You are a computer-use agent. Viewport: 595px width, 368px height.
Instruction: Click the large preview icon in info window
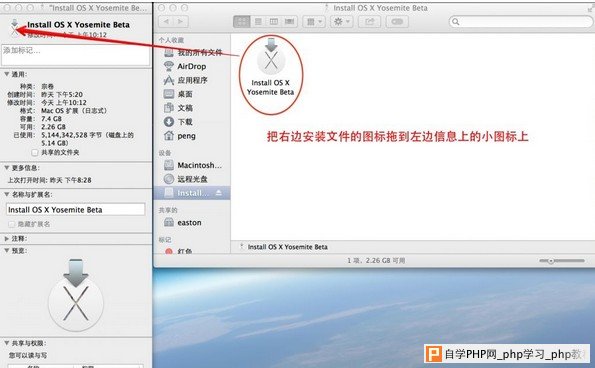76,295
